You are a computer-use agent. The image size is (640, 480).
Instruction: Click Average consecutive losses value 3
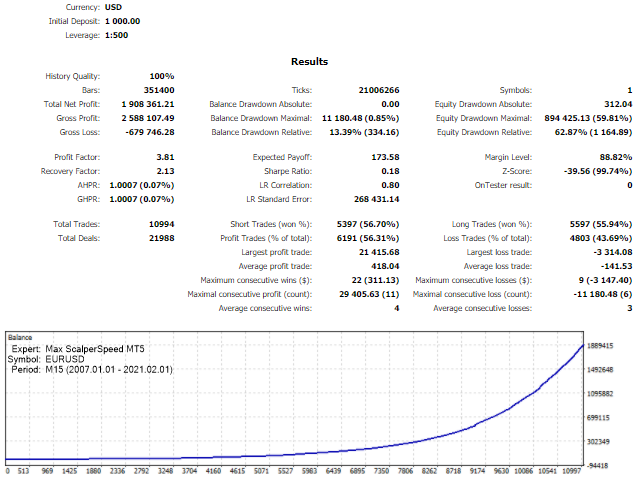630,308
